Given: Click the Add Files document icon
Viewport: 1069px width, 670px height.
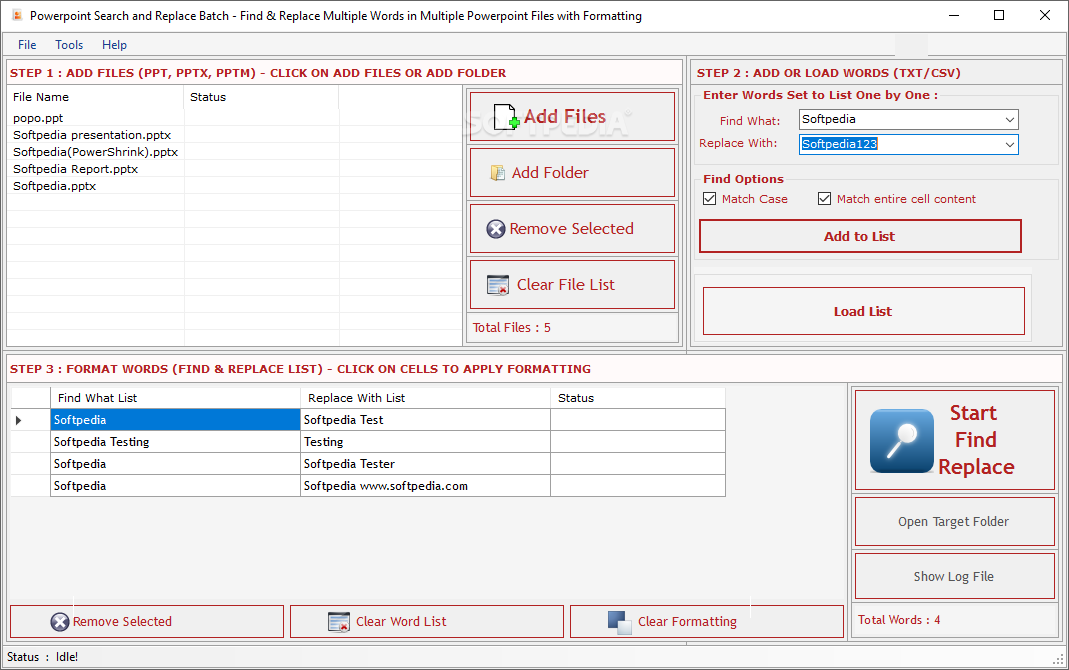Looking at the screenshot, I should click(x=506, y=117).
